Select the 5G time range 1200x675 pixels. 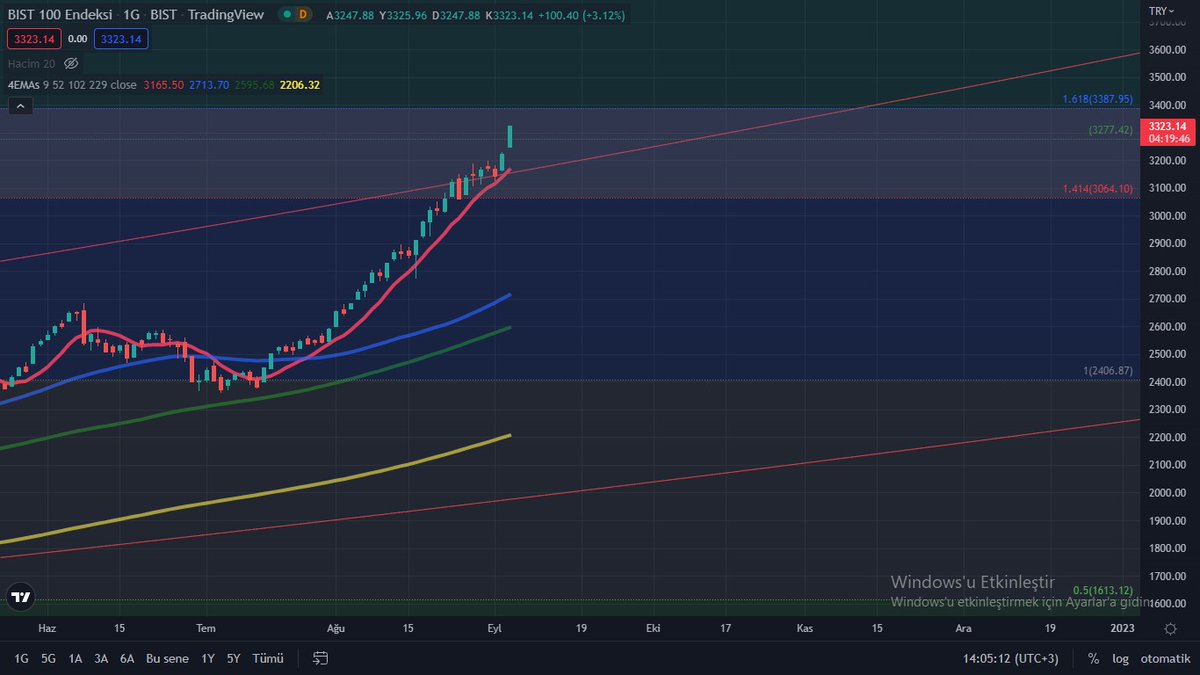tap(48, 658)
